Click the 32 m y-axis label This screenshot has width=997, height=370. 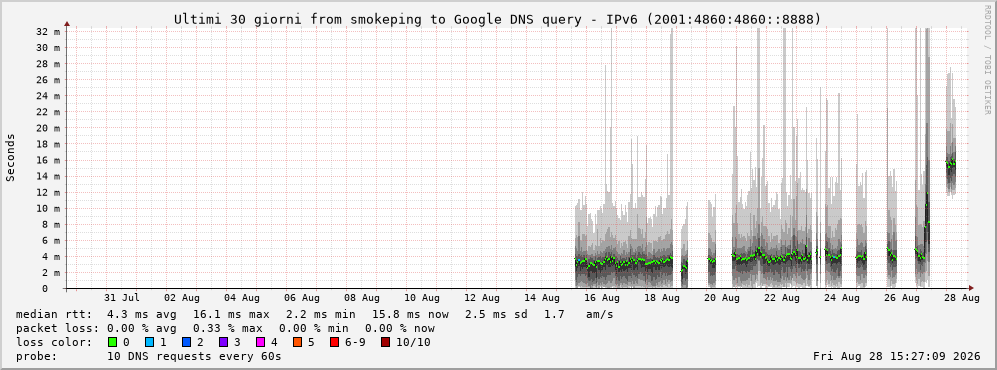tap(52, 31)
